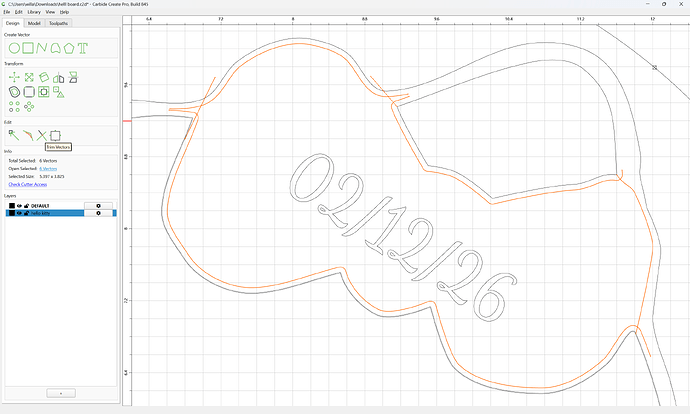Activate the Node Edit tool
690x414 pixels.
[14, 135]
